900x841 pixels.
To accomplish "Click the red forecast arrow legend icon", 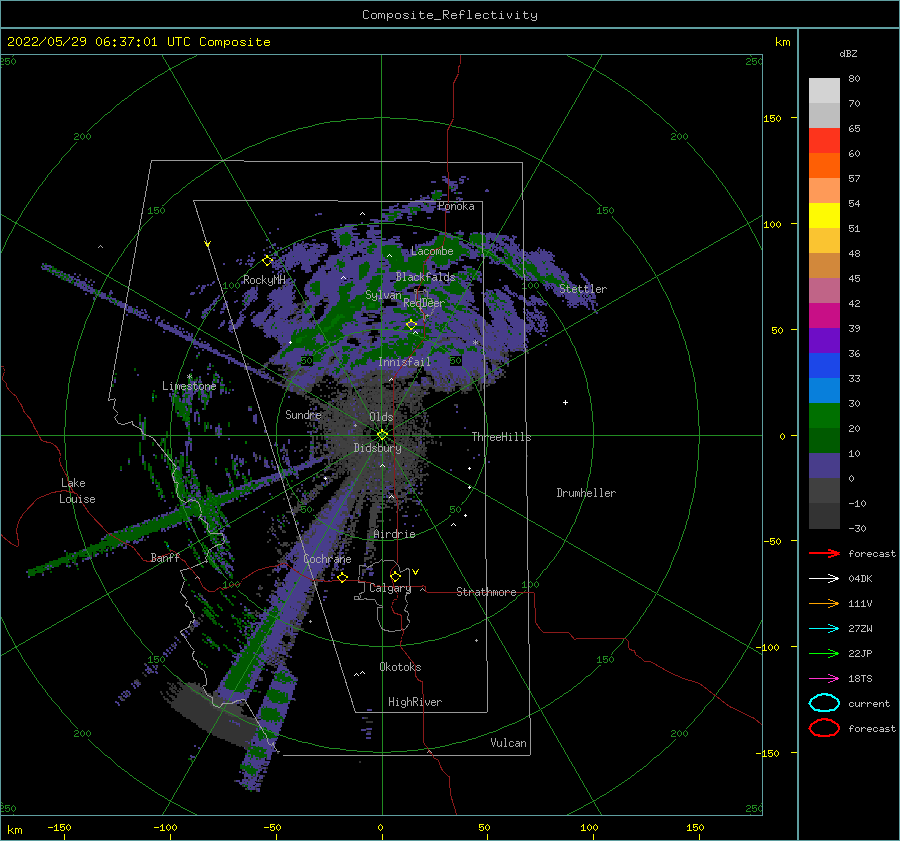I will pyautogui.click(x=824, y=553).
